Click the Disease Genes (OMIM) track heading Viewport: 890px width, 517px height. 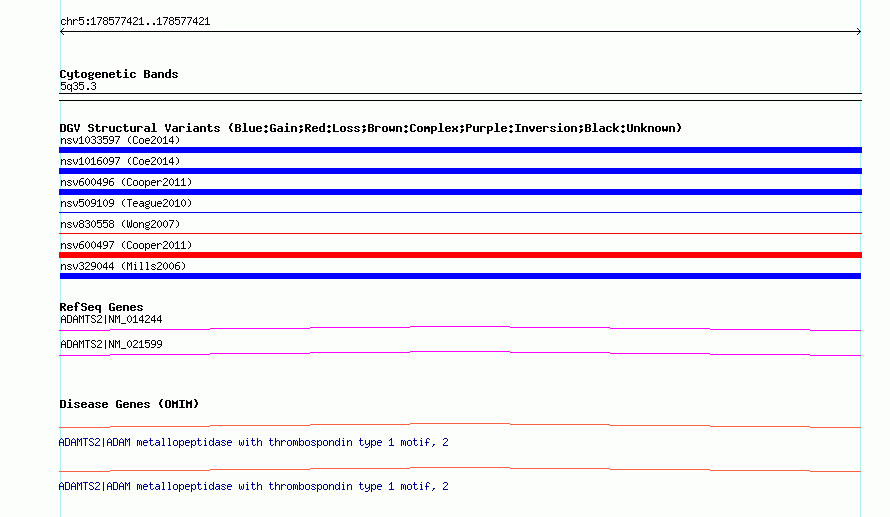tap(129, 404)
